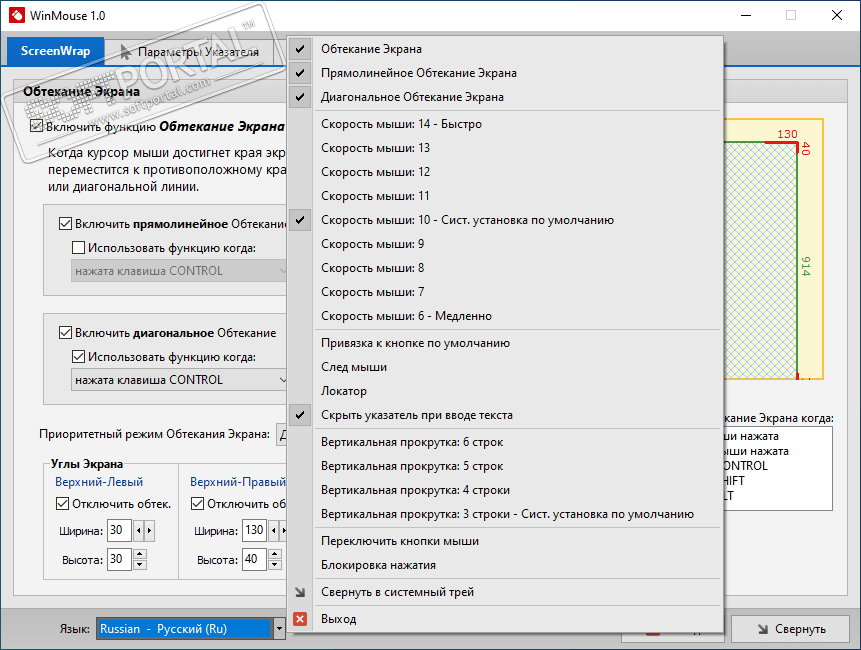Viewport: 861px width, 650px height.
Task: Choose Выход from the menu
Action: tap(505, 619)
